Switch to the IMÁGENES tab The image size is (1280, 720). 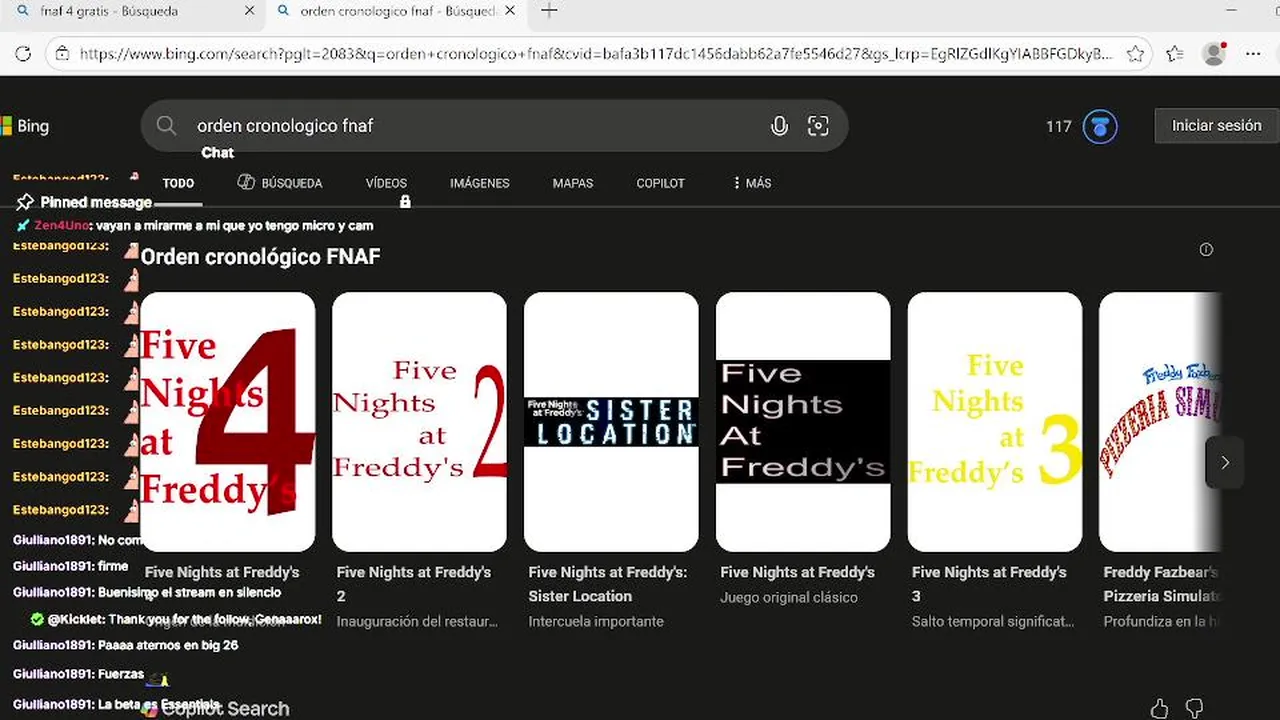click(x=480, y=183)
